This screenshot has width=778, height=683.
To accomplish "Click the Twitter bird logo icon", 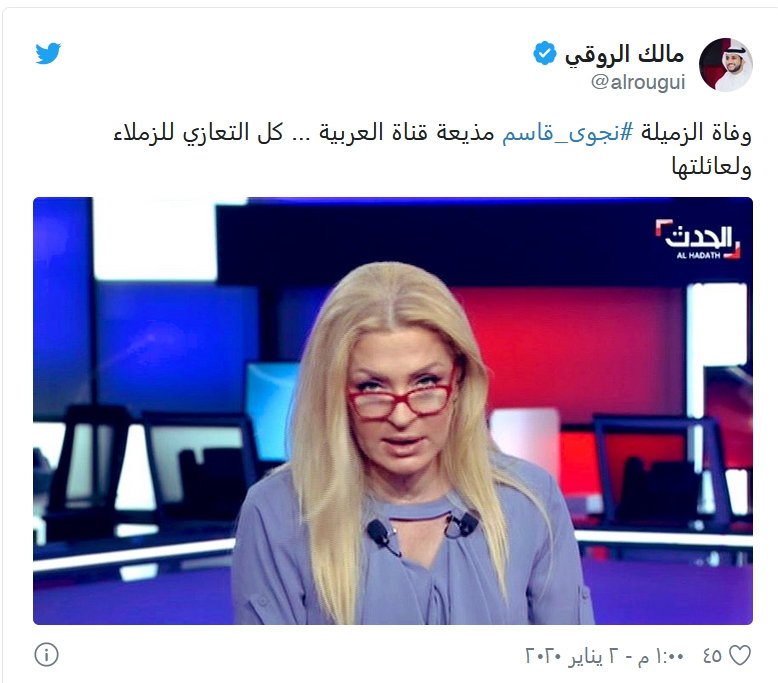I will pos(48,54).
